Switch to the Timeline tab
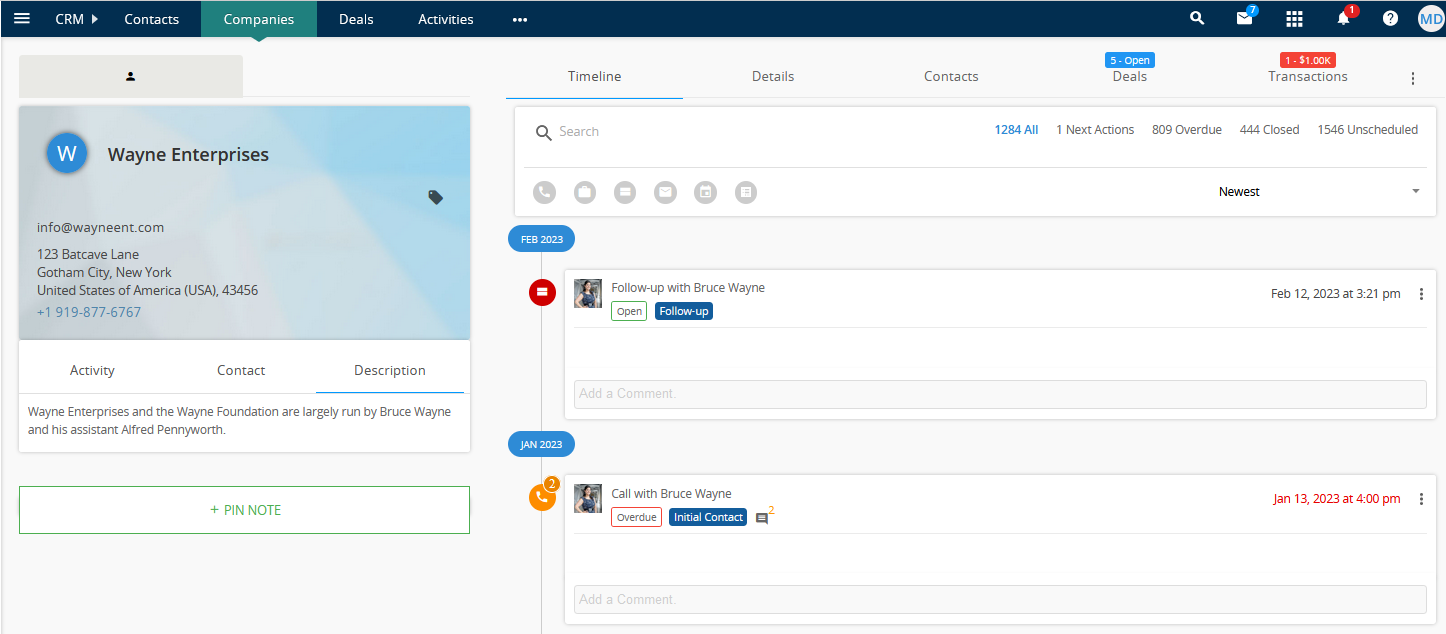This screenshot has width=1446, height=634. 595,77
